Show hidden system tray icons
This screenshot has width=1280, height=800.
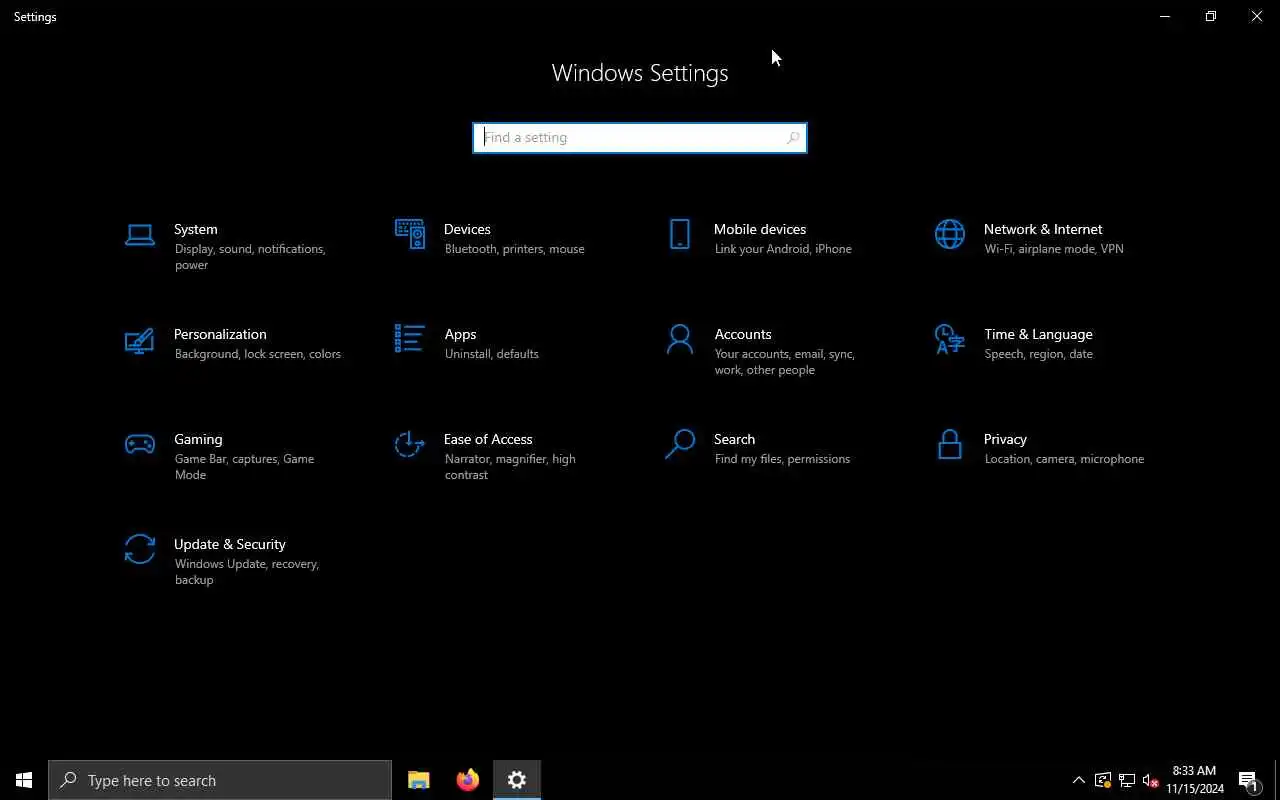[1078, 780]
